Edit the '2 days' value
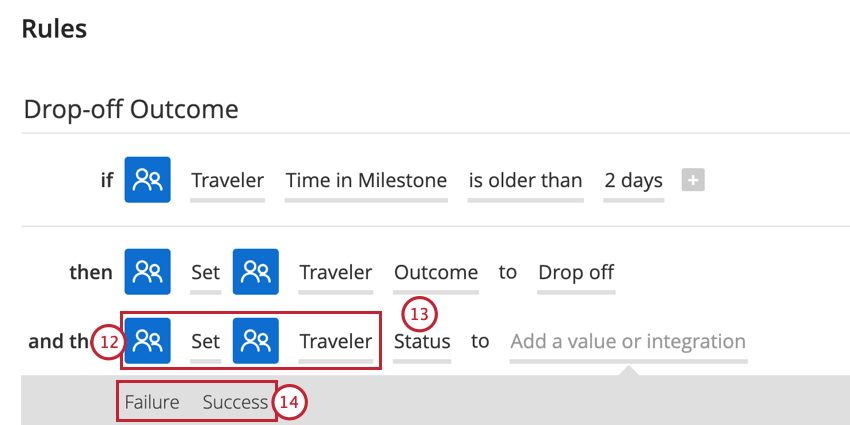The height and width of the screenshot is (425, 850). (634, 181)
